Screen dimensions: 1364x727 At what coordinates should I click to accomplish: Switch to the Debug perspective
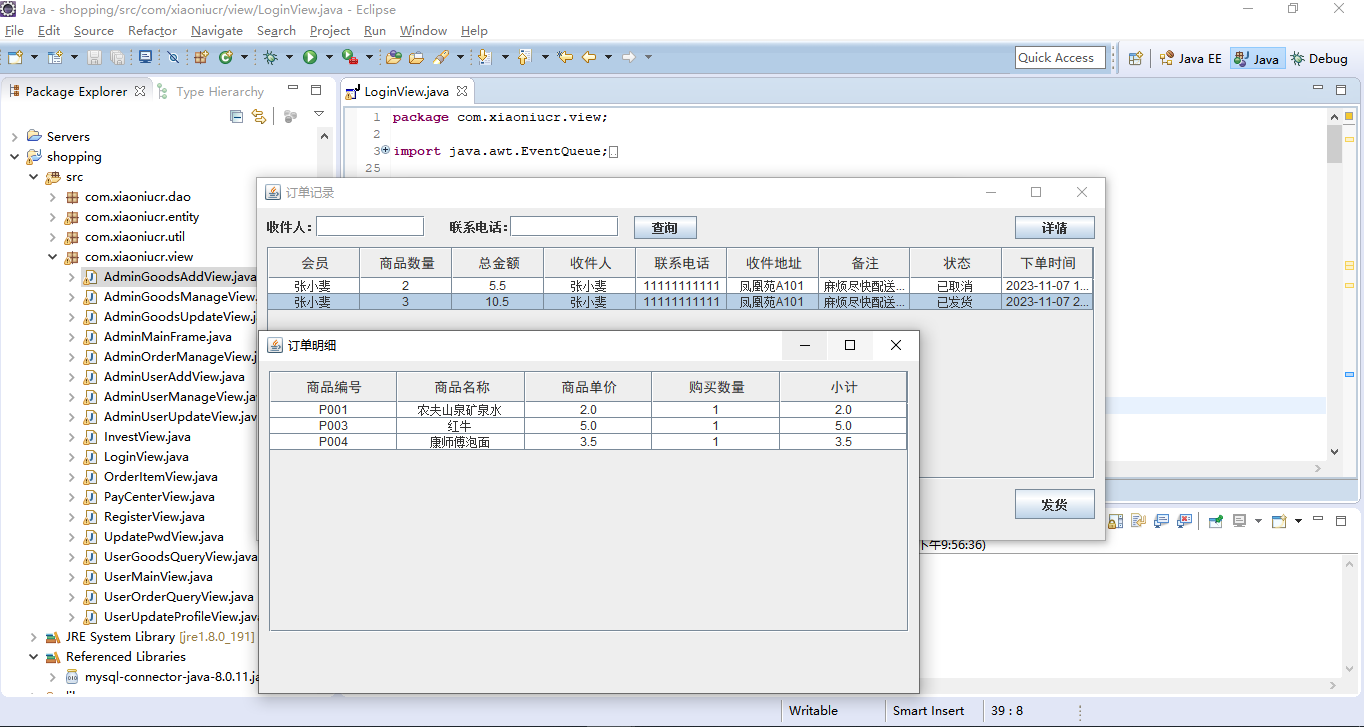click(1318, 58)
